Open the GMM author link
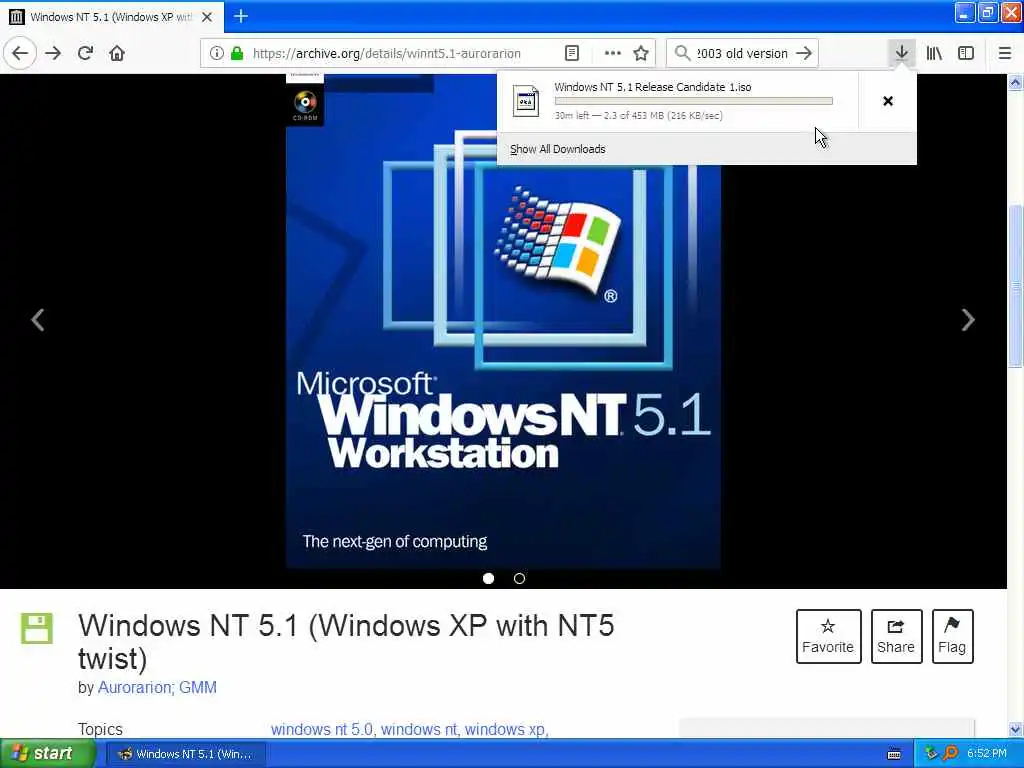1024x768 pixels. click(x=198, y=687)
